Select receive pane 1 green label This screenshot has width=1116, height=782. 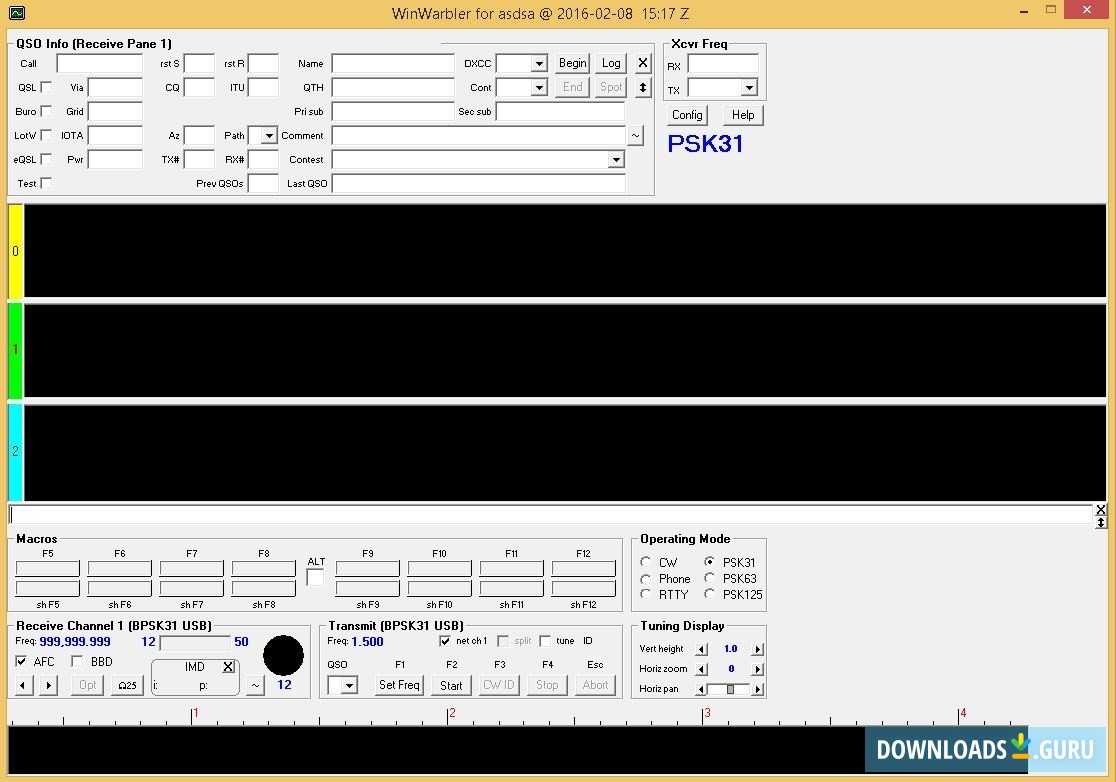[15, 349]
